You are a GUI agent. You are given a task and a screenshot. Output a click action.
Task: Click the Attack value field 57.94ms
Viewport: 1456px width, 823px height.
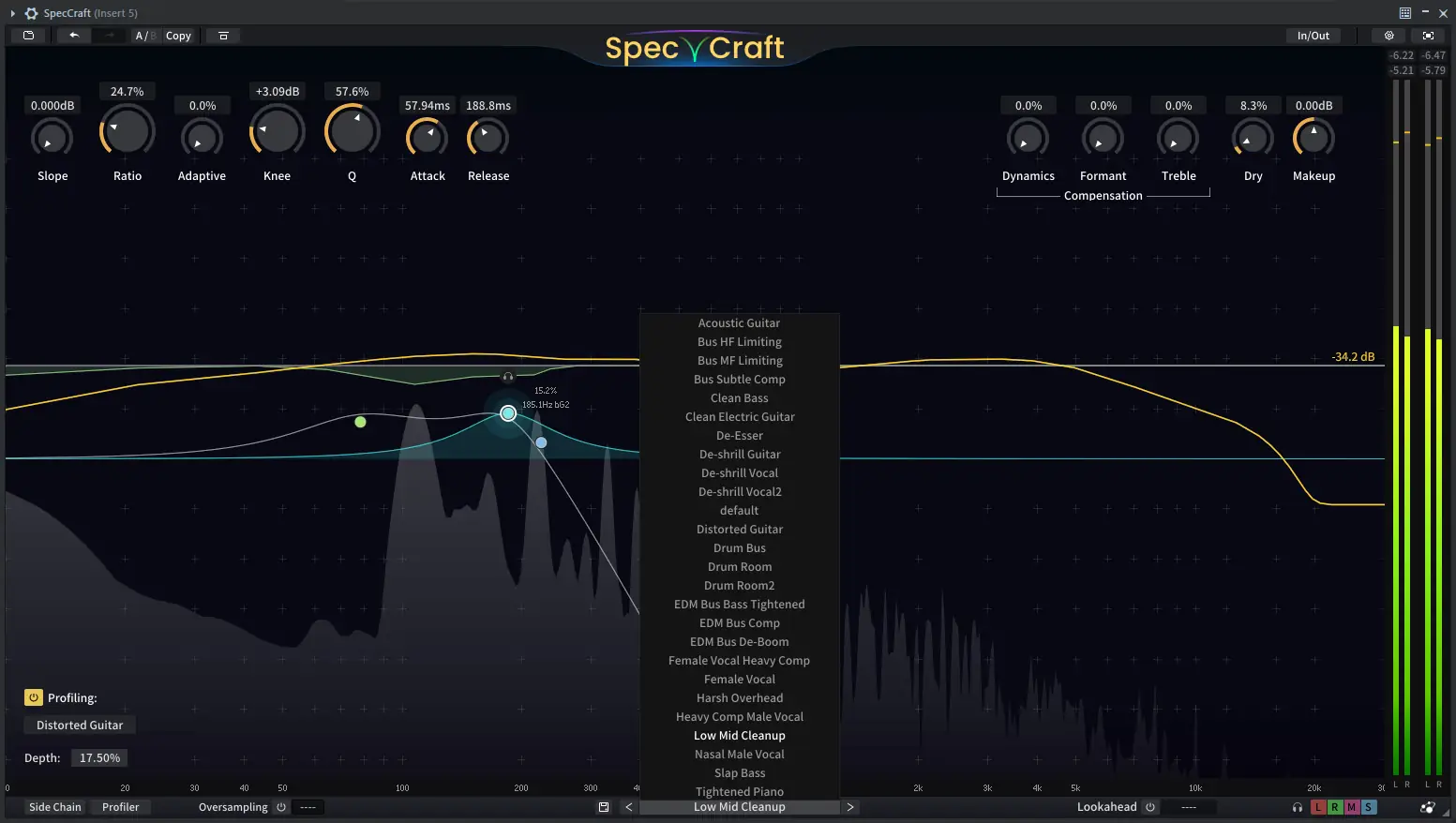428,106
